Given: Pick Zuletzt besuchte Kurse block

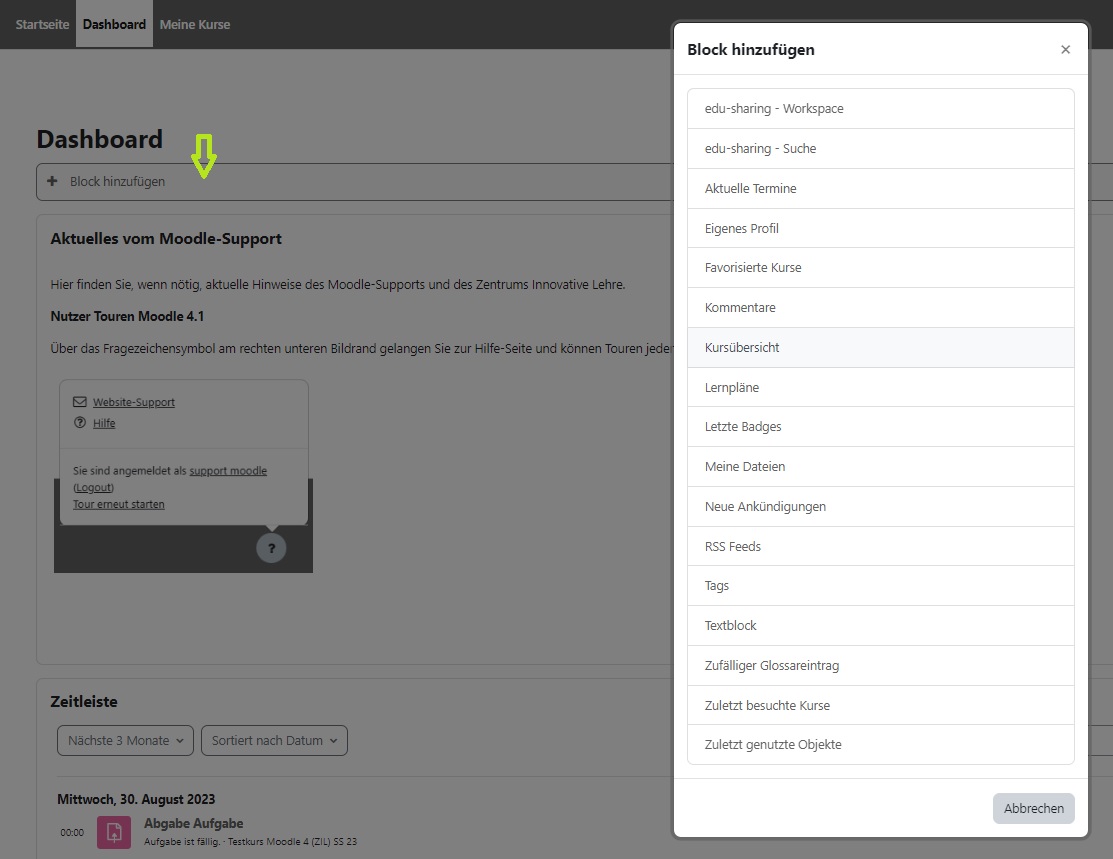Looking at the screenshot, I should [x=767, y=705].
